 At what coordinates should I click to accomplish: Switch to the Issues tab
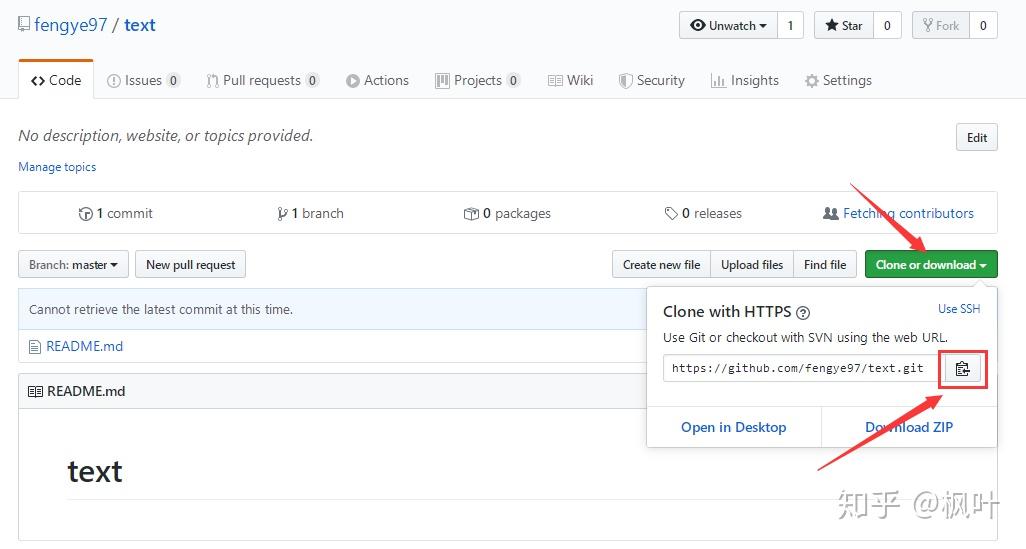(x=143, y=81)
